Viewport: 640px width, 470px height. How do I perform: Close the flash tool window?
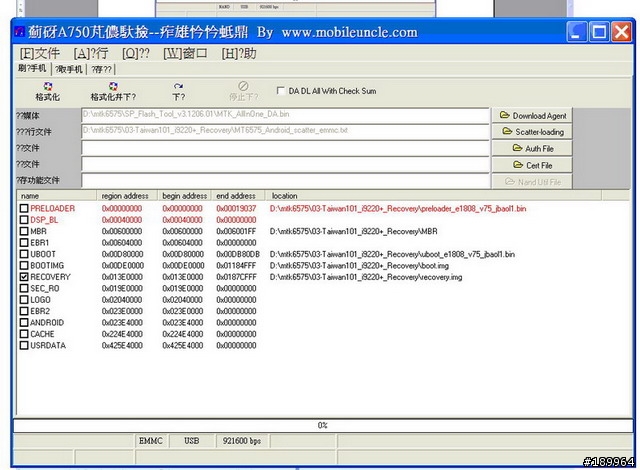tap(621, 32)
